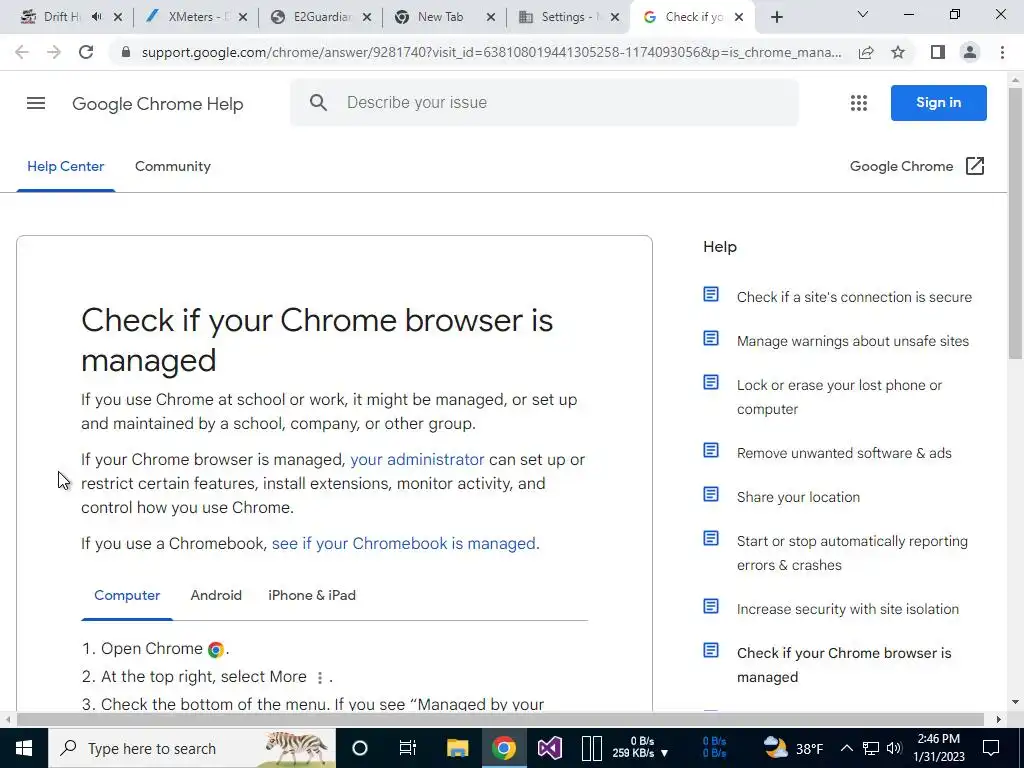The width and height of the screenshot is (1024, 768).
Task: Open Chrome side panel
Action: 938,52
